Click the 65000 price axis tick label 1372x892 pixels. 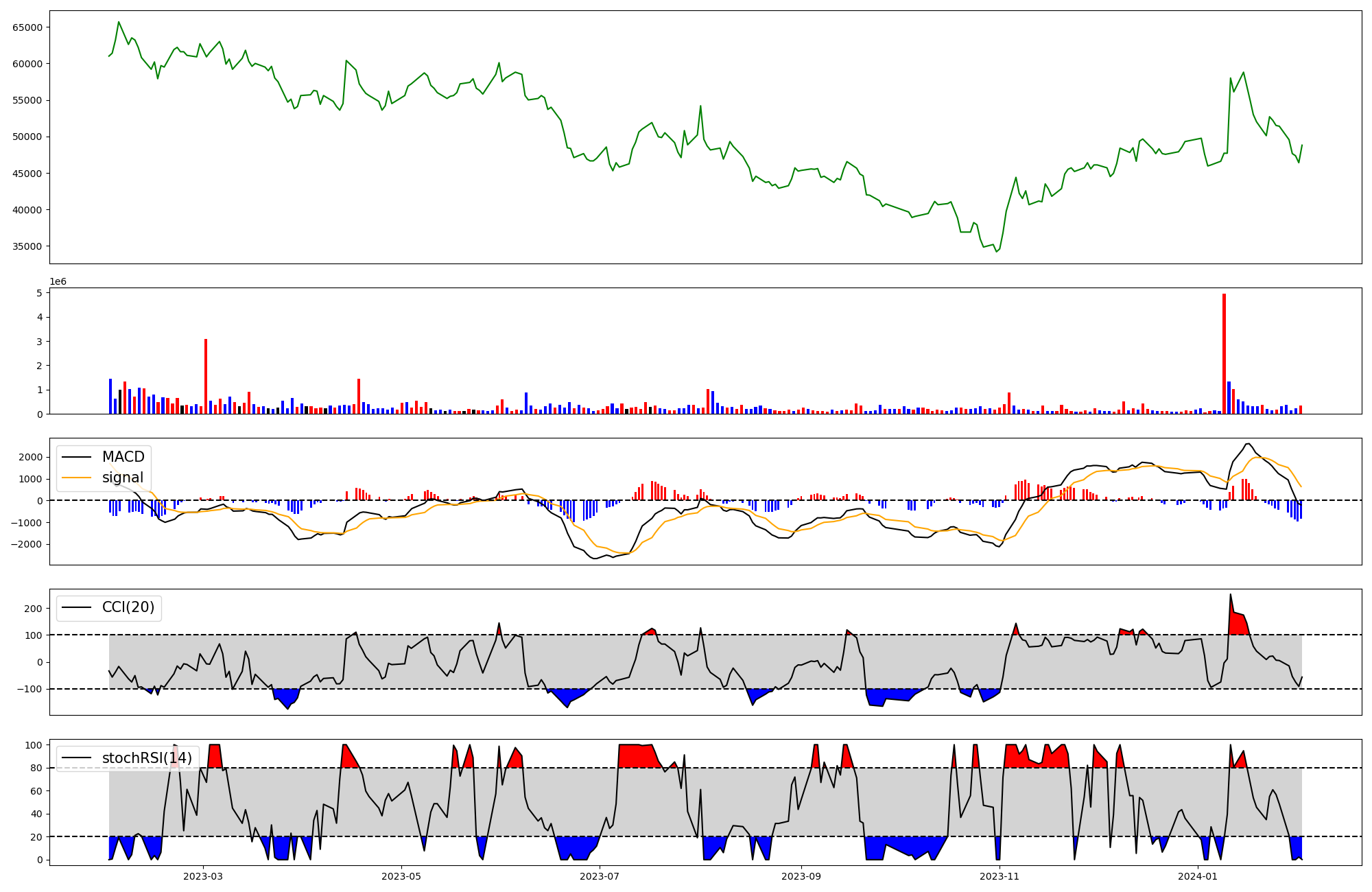click(x=27, y=27)
